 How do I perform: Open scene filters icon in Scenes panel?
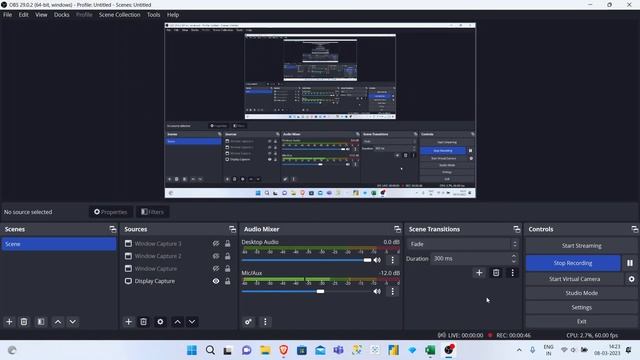[41, 322]
